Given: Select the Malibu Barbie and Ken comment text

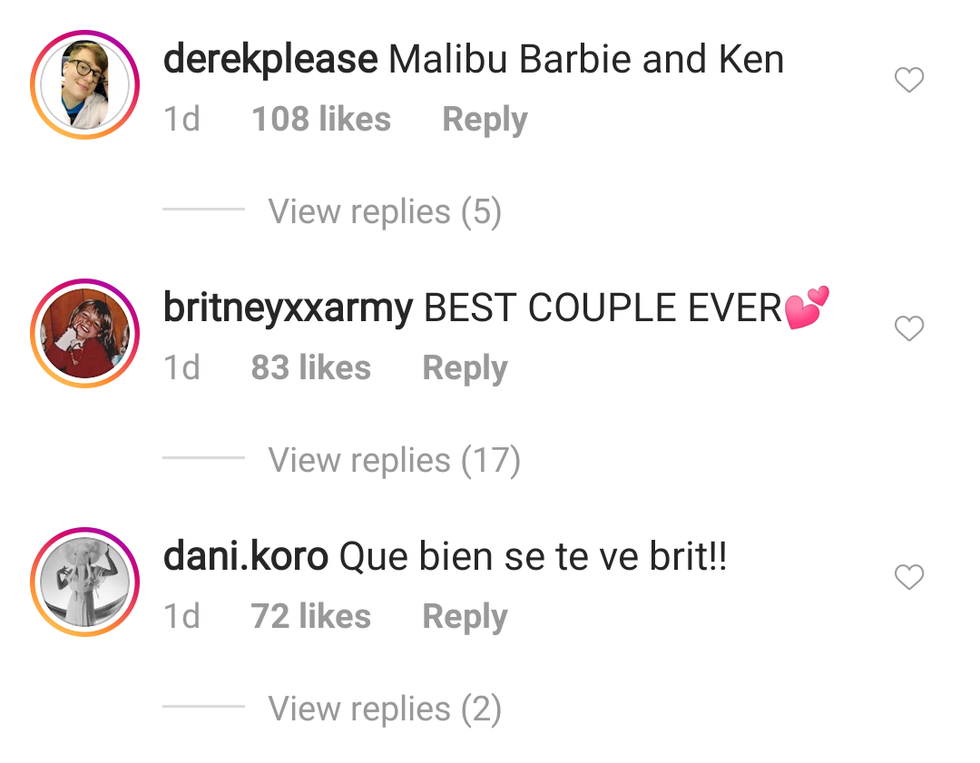Looking at the screenshot, I should pos(586,60).
